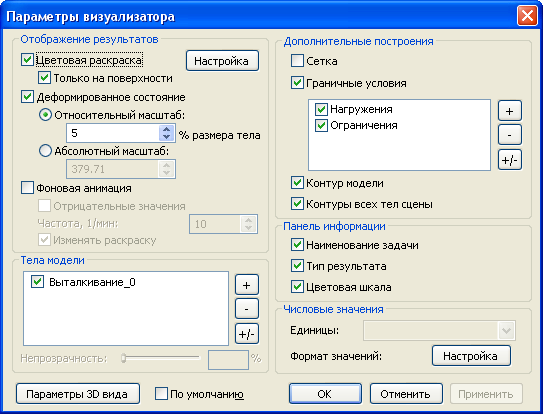Click the Выталкивание_0 list row text
543x414 pixels.
point(92,282)
